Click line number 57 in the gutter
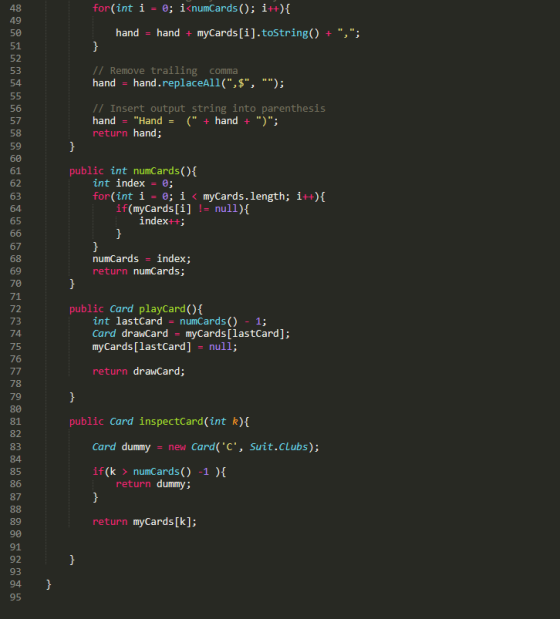The image size is (560, 619). (15, 121)
